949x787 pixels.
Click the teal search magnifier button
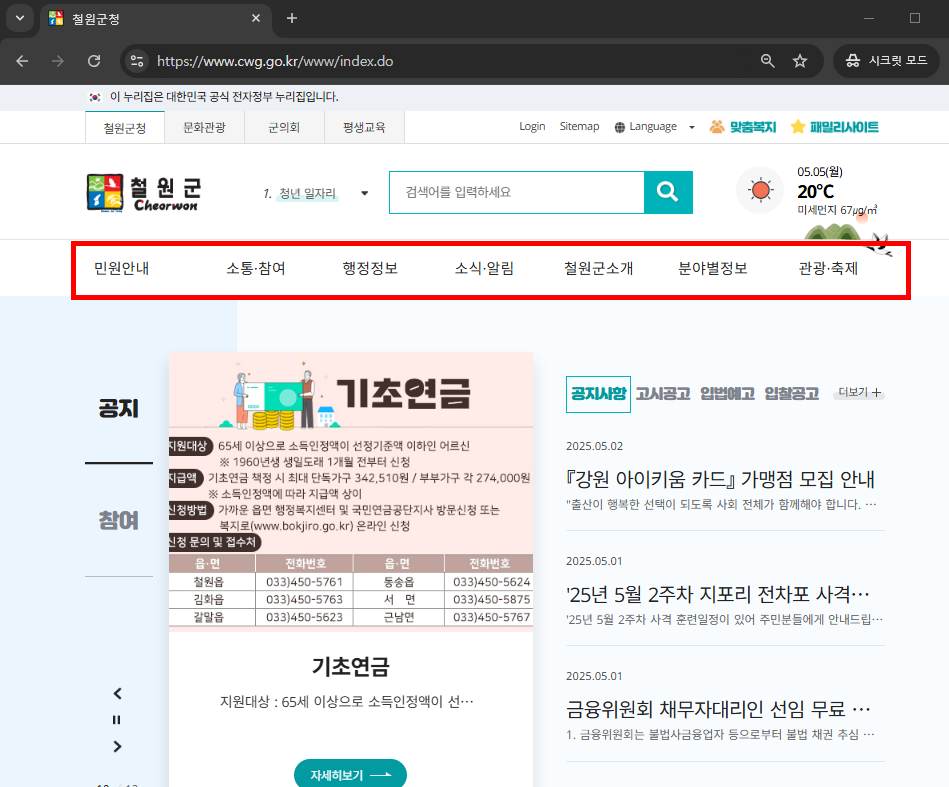tap(668, 192)
